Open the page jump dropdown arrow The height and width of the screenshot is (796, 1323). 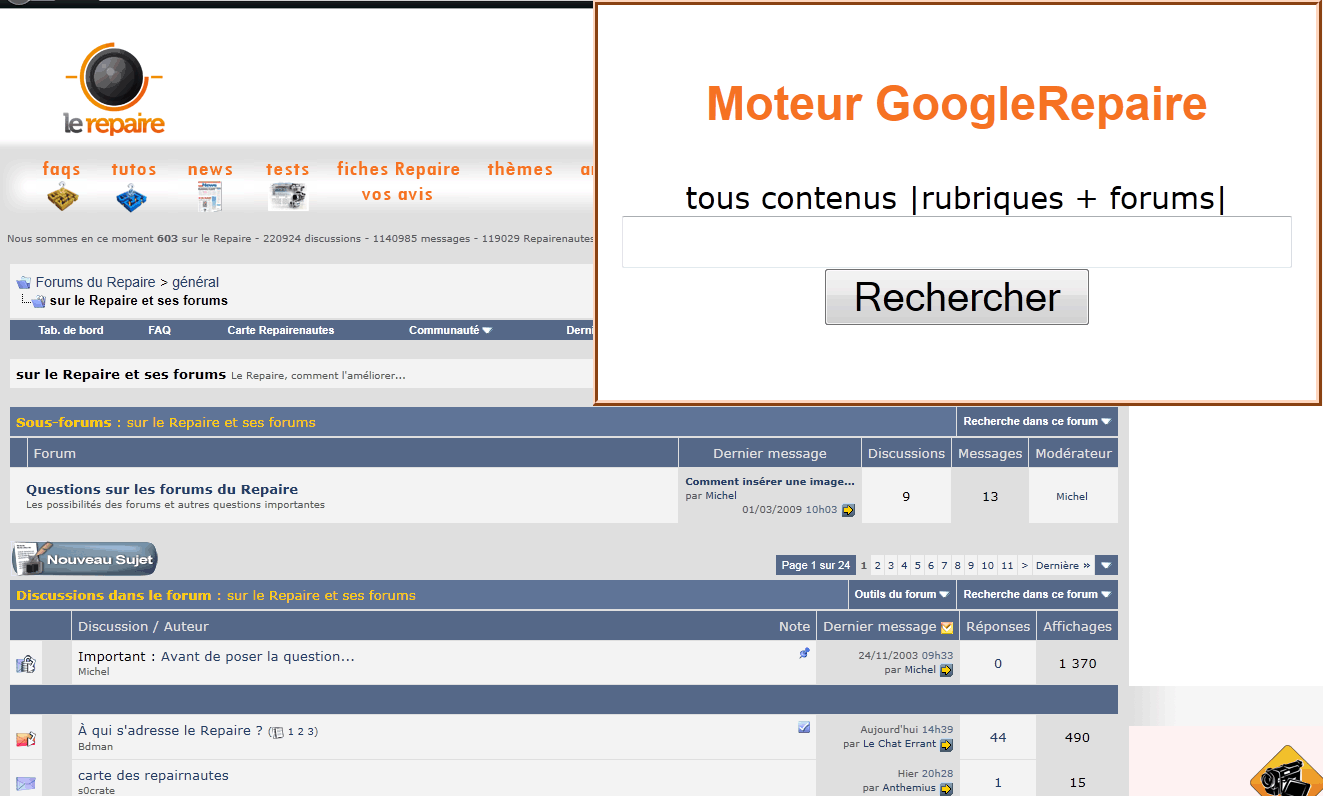(1106, 565)
